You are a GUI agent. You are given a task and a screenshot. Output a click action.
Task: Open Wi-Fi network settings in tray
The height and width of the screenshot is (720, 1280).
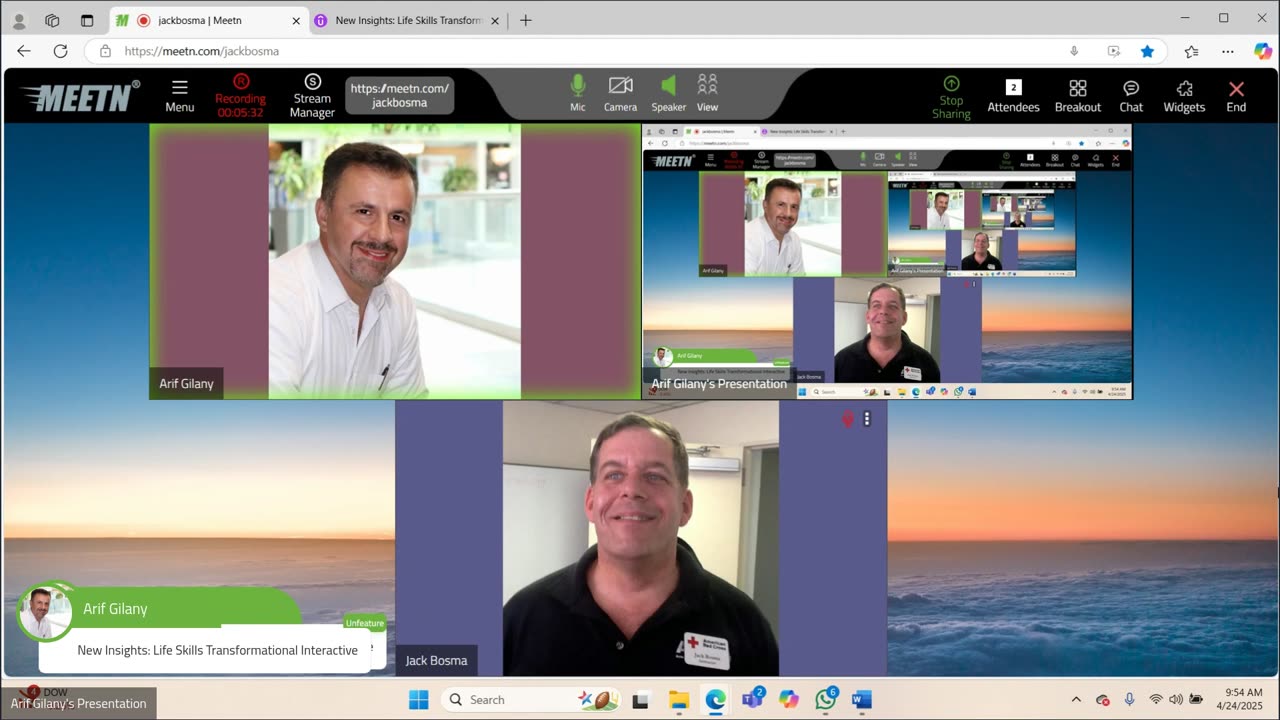[1156, 699]
